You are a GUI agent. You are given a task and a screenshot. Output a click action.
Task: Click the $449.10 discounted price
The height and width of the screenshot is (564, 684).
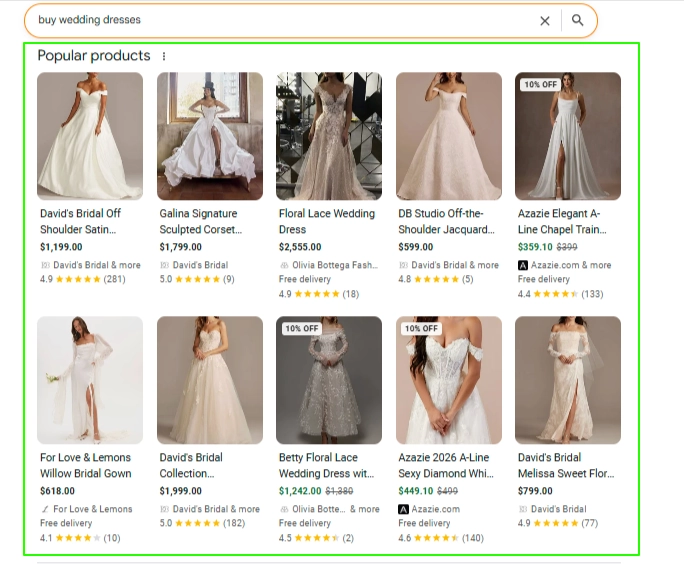click(x=416, y=491)
